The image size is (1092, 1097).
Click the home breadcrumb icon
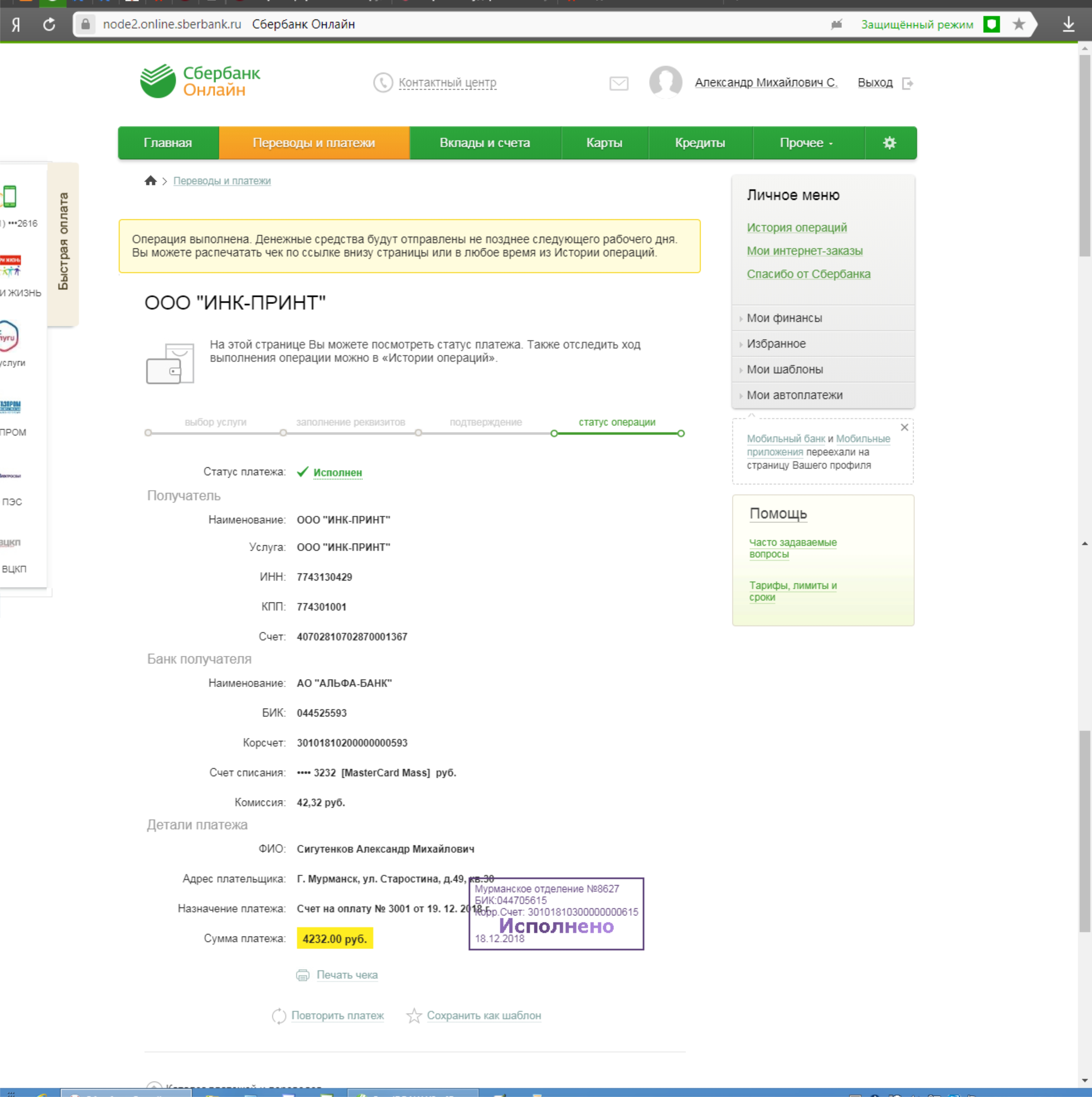pos(150,181)
